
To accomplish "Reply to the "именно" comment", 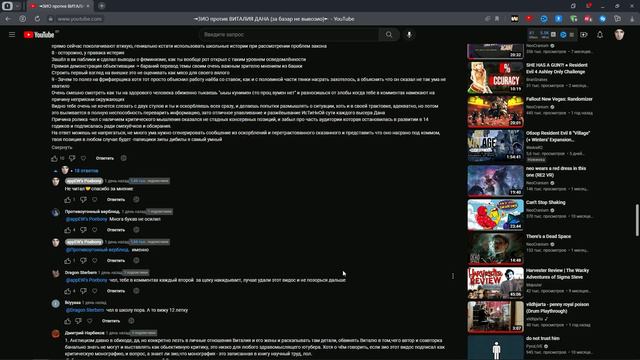I will click(116, 260).
